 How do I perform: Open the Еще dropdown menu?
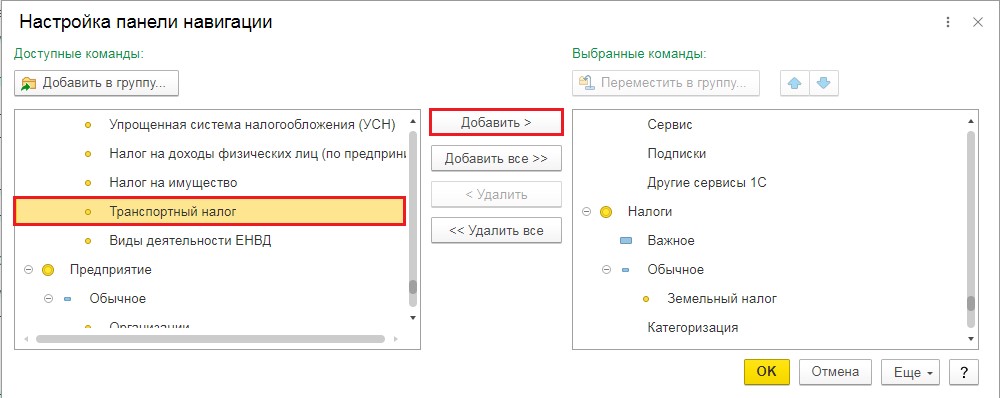[x=911, y=372]
